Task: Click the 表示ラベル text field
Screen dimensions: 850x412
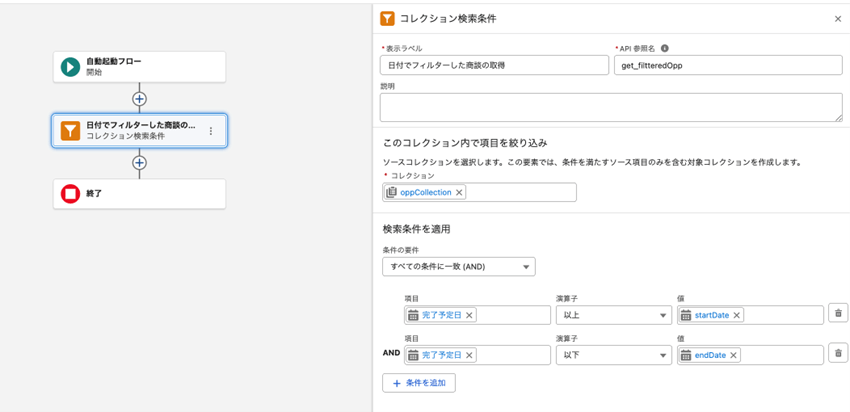Action: point(494,65)
